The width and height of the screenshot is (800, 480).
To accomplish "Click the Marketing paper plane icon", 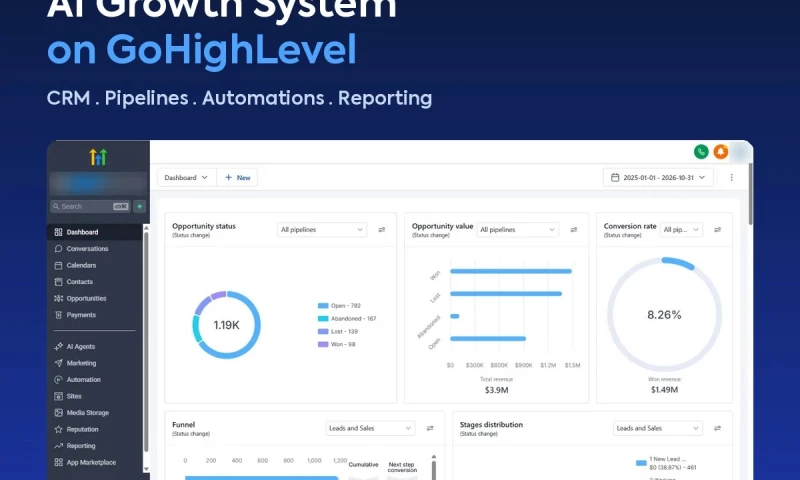I will (58, 363).
